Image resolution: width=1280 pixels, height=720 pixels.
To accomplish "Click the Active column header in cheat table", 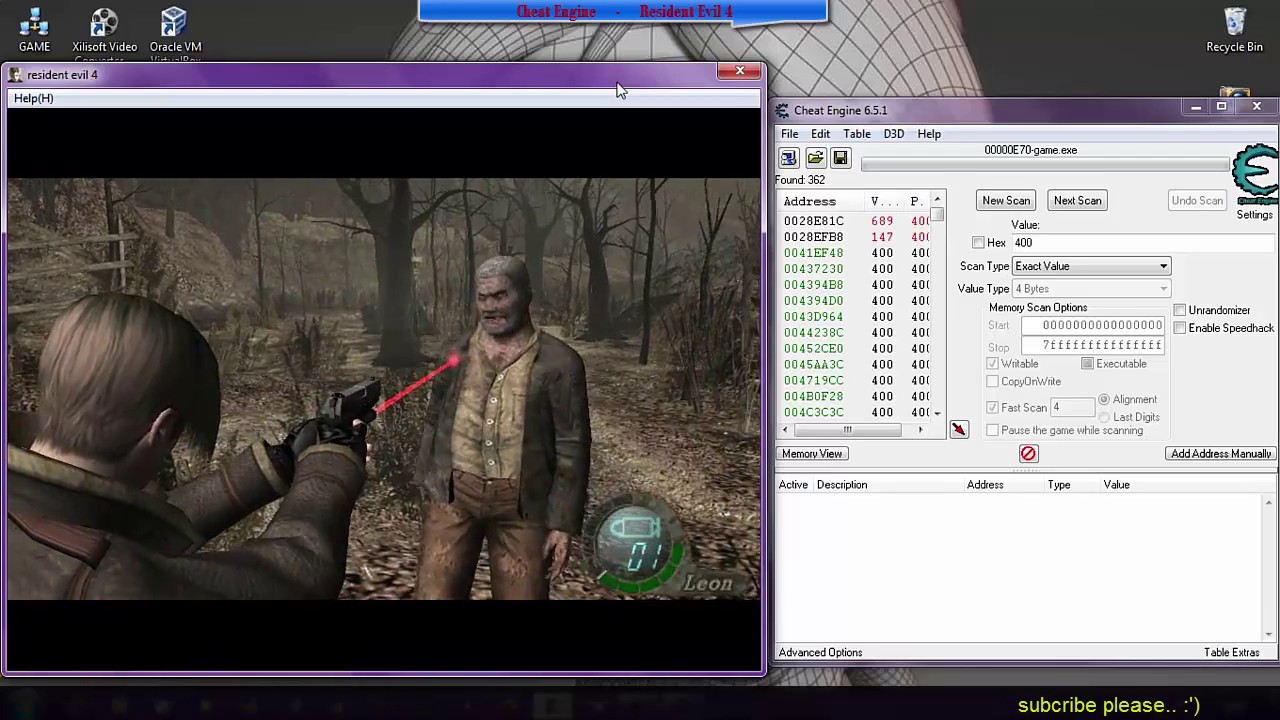I will 793,485.
